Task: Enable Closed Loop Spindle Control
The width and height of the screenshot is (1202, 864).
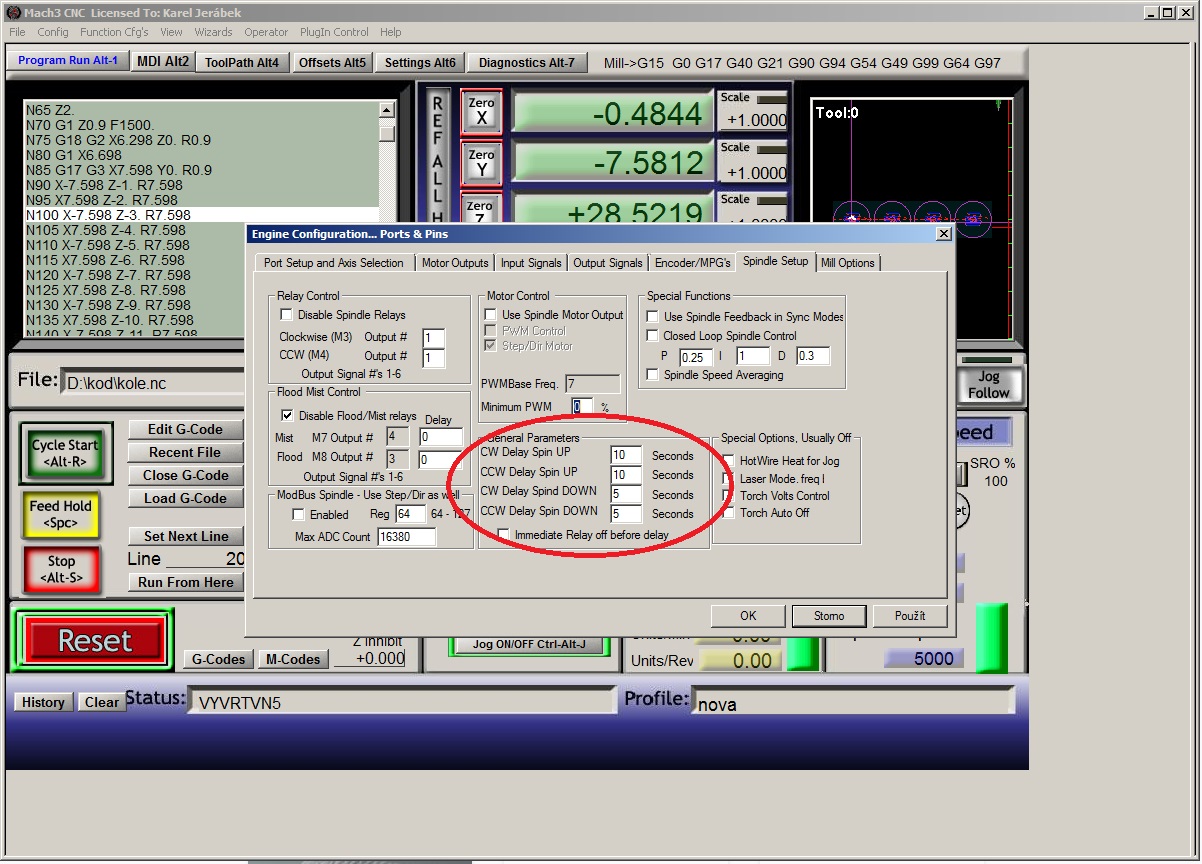Action: (x=653, y=336)
